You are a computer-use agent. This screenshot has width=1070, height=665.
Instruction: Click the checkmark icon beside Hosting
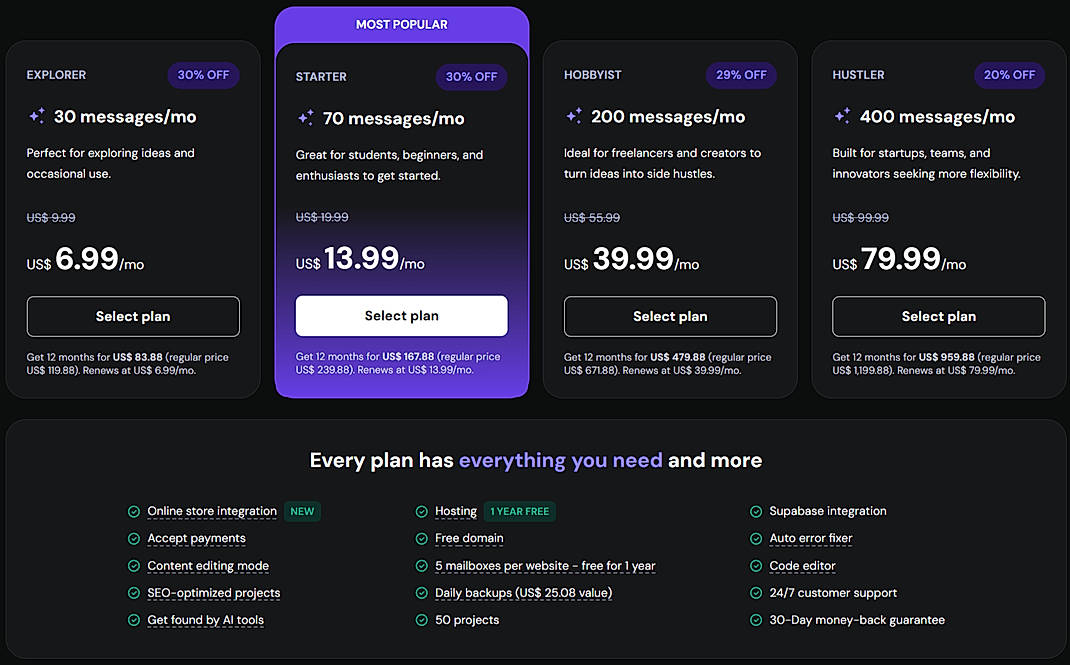pyautogui.click(x=421, y=511)
